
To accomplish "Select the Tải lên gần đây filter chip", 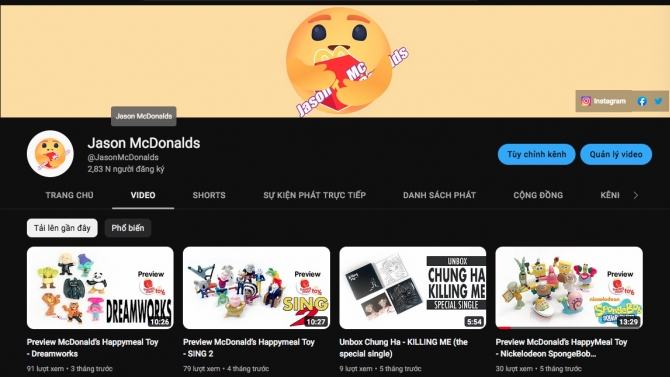I will 62,228.
